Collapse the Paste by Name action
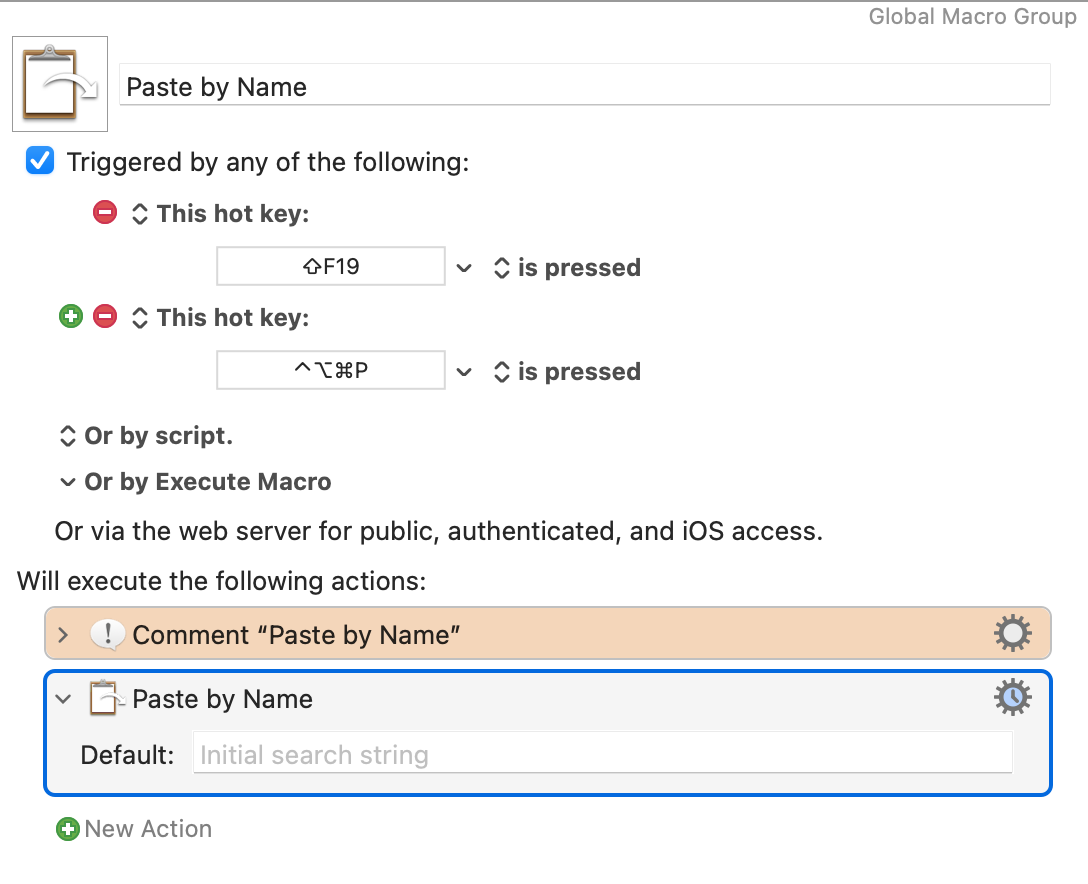This screenshot has height=884, width=1088. click(x=63, y=699)
